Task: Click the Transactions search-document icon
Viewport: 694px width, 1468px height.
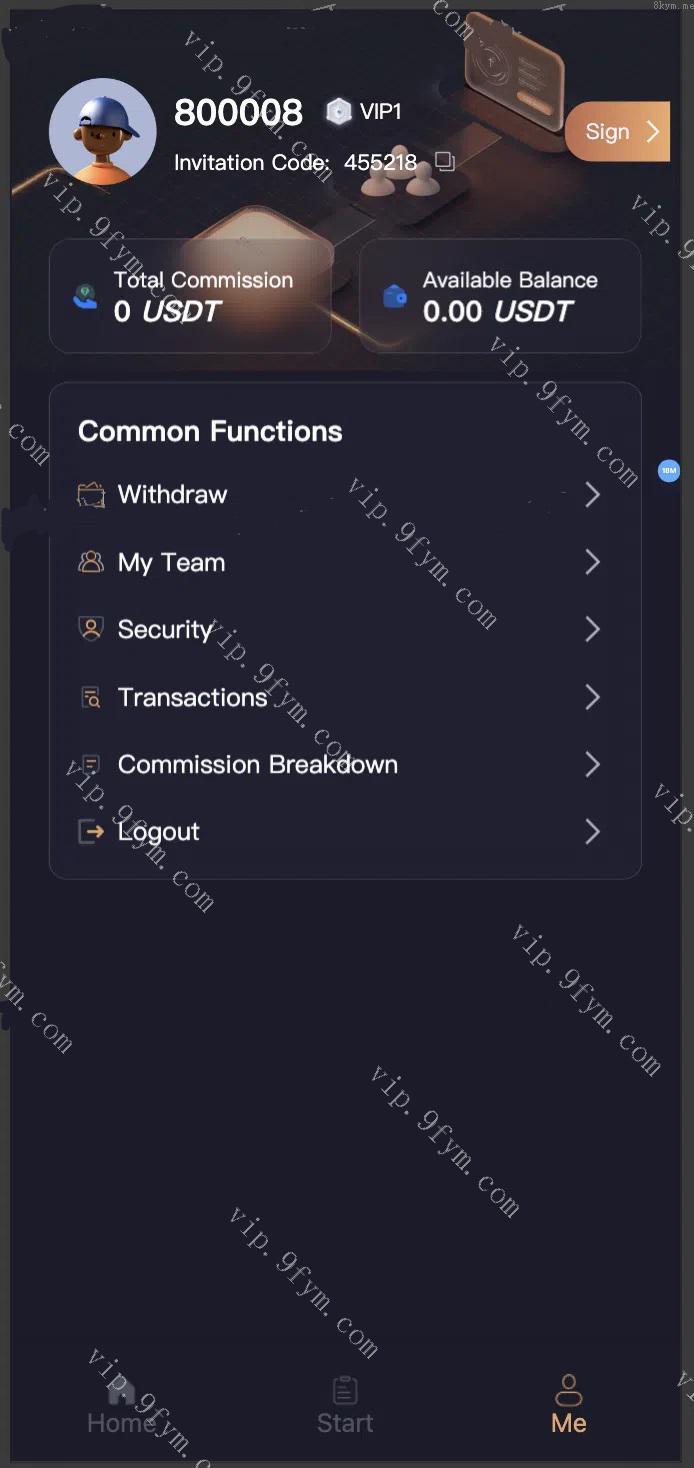Action: [x=91, y=697]
